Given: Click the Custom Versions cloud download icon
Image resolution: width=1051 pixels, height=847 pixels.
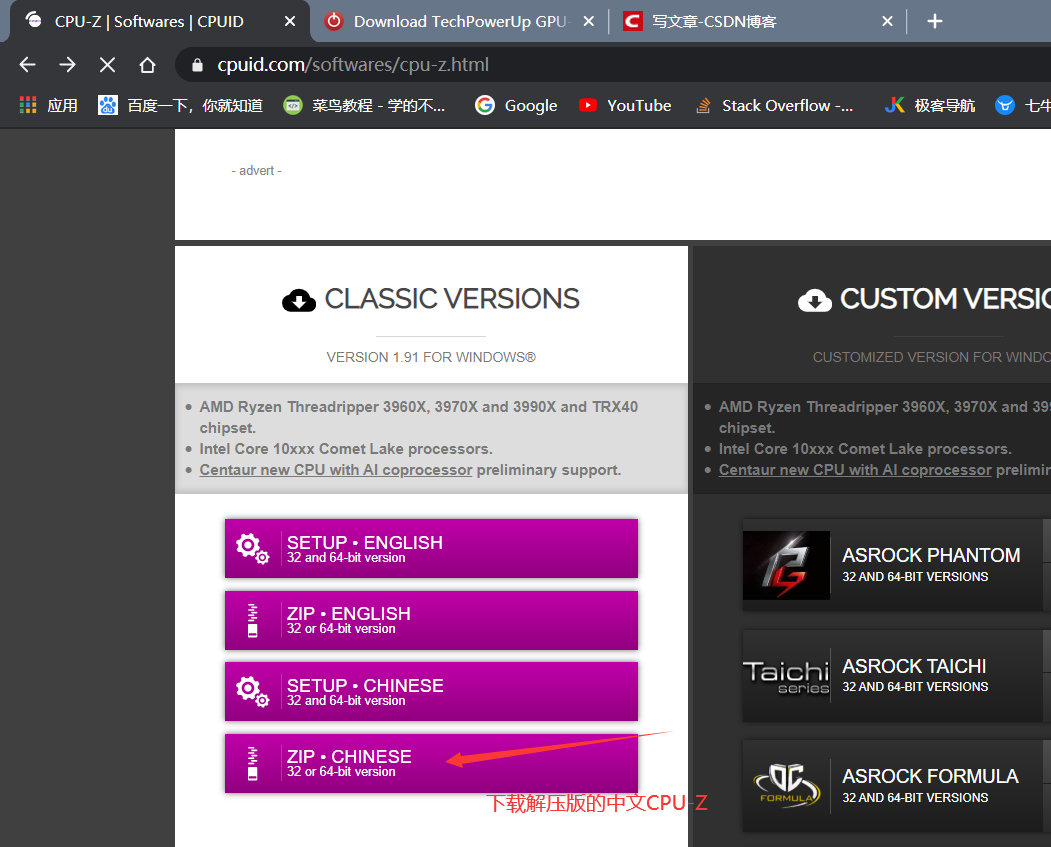Looking at the screenshot, I should coord(814,300).
